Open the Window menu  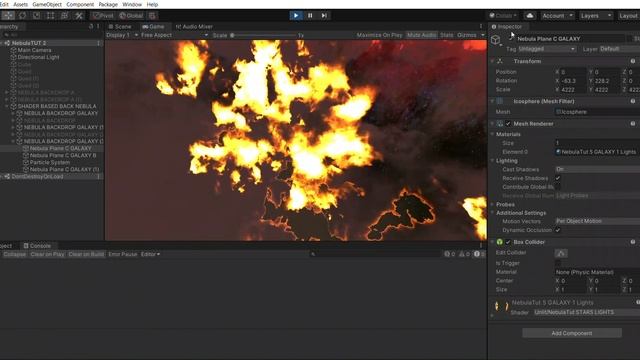point(132,4)
